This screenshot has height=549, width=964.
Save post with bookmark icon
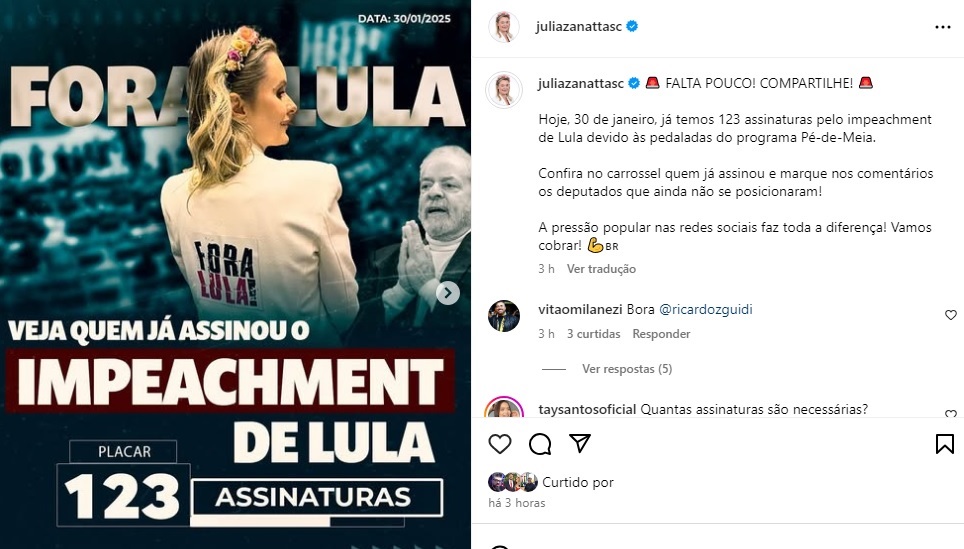click(x=944, y=443)
